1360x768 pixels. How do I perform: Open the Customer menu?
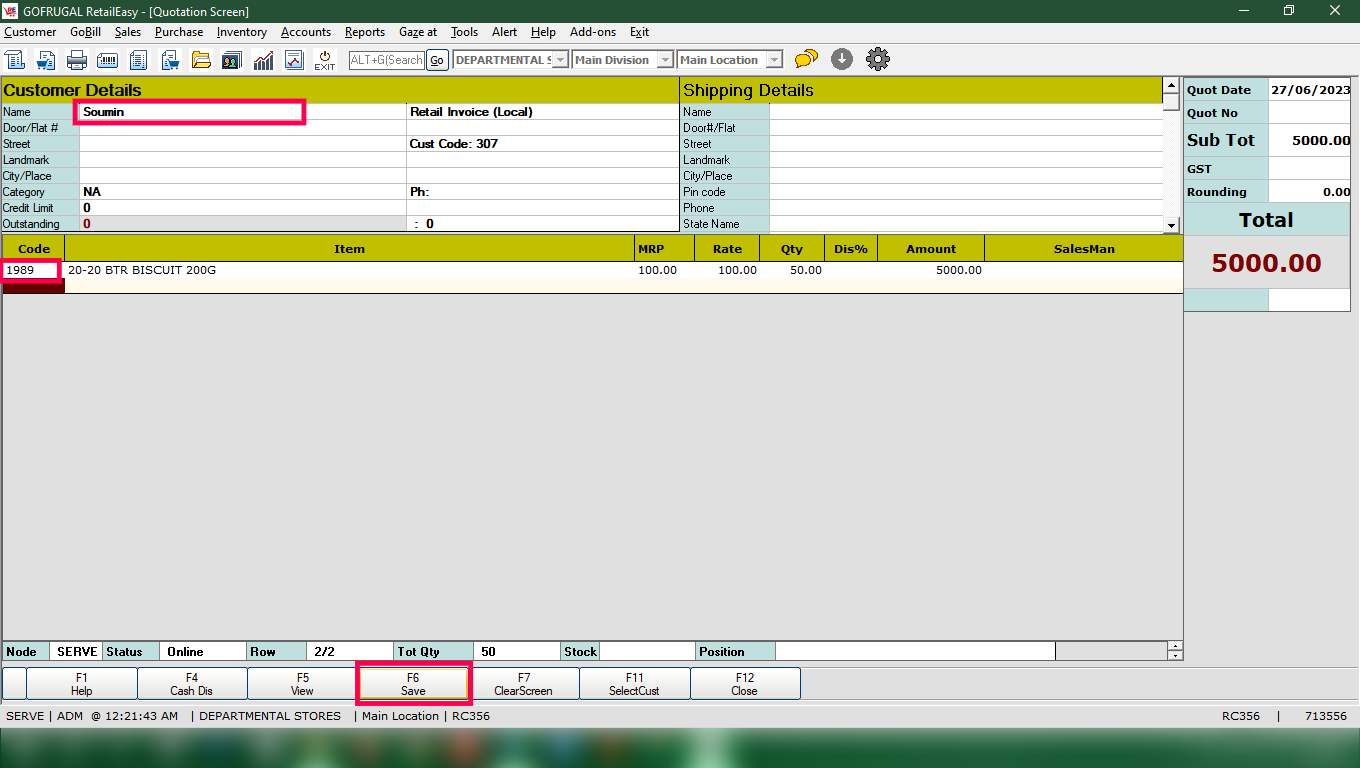point(30,32)
